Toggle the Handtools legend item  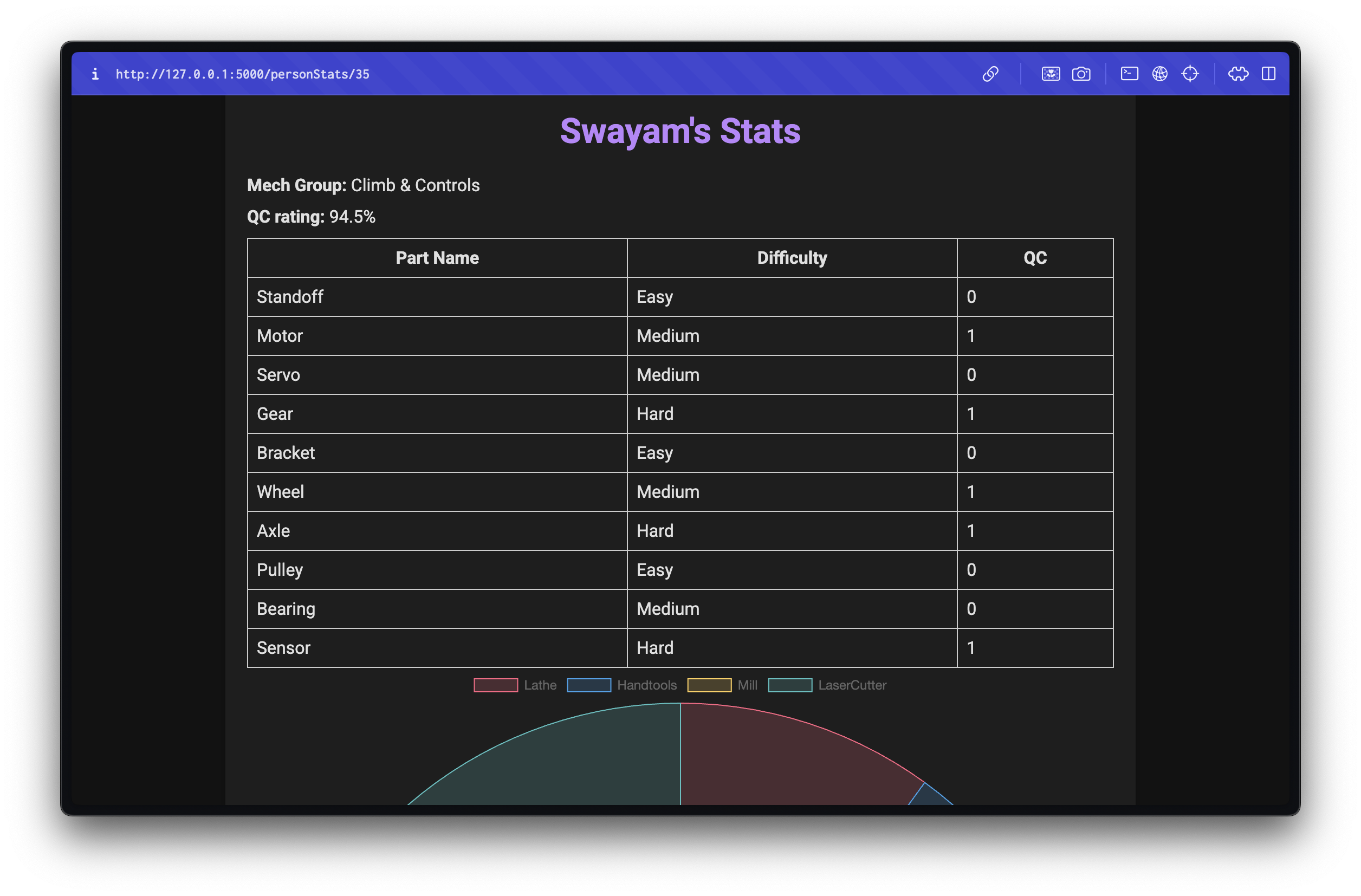pos(621,685)
